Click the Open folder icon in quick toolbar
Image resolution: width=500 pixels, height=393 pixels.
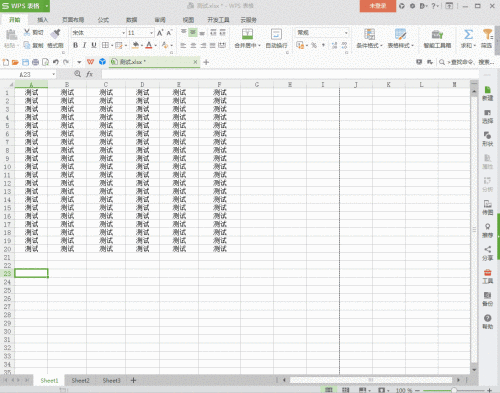coord(15,62)
